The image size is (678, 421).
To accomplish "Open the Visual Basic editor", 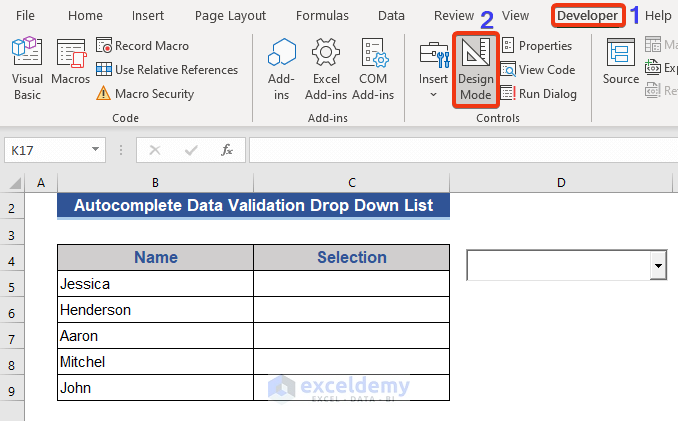I will click(27, 68).
